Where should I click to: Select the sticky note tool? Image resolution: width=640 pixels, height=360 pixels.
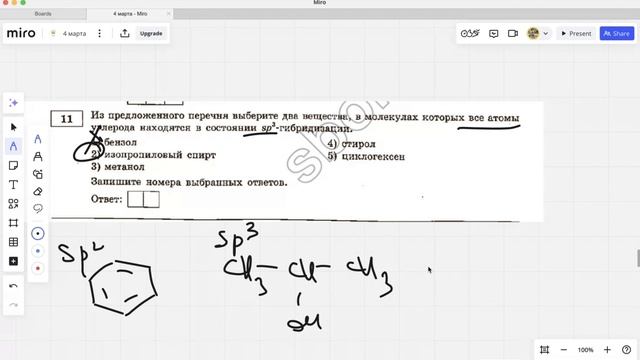[13, 165]
